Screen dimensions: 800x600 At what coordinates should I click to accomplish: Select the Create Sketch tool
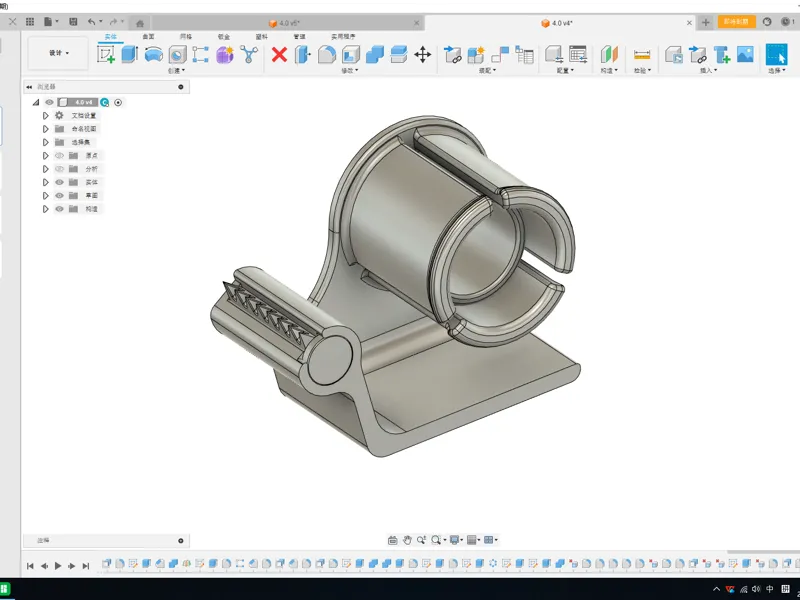(x=106, y=54)
